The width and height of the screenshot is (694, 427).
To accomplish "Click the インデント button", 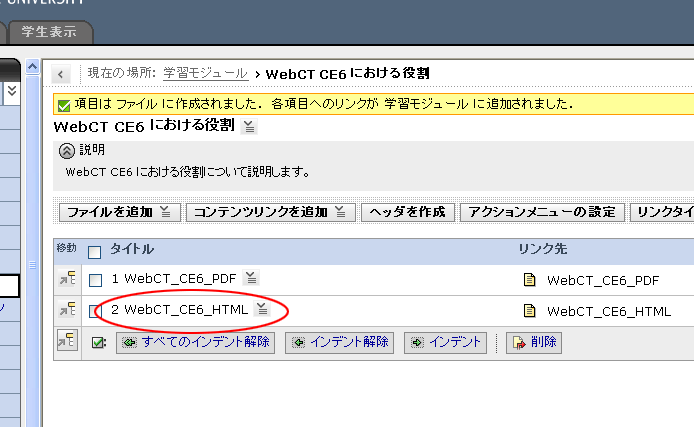I will pos(445,342).
